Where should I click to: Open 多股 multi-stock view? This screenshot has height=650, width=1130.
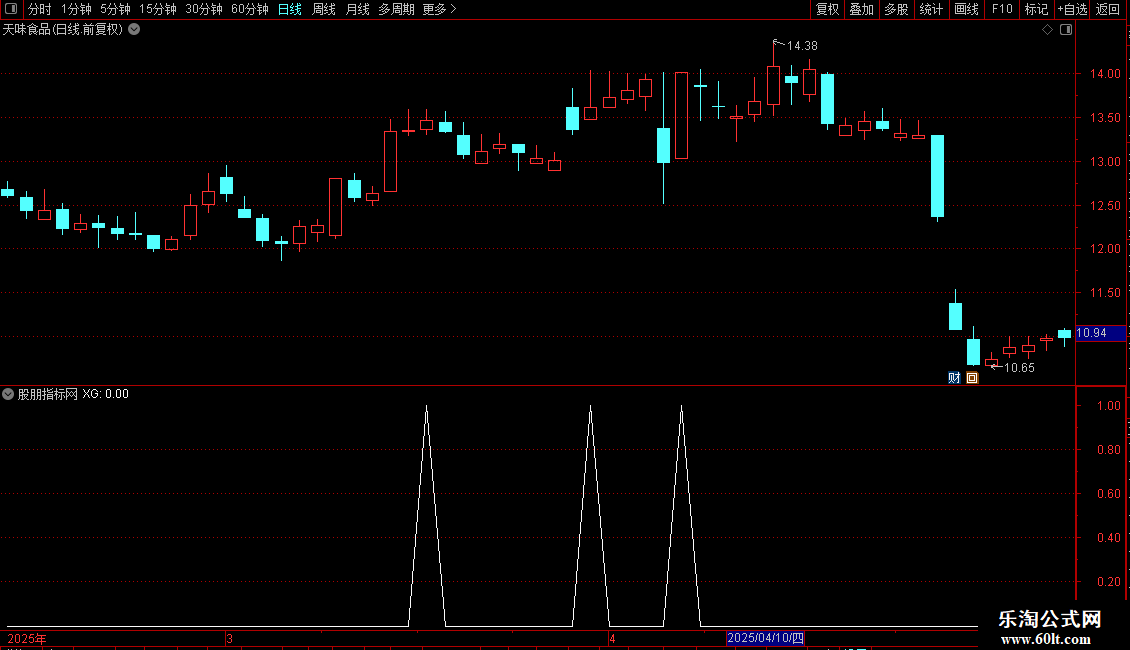click(x=897, y=9)
